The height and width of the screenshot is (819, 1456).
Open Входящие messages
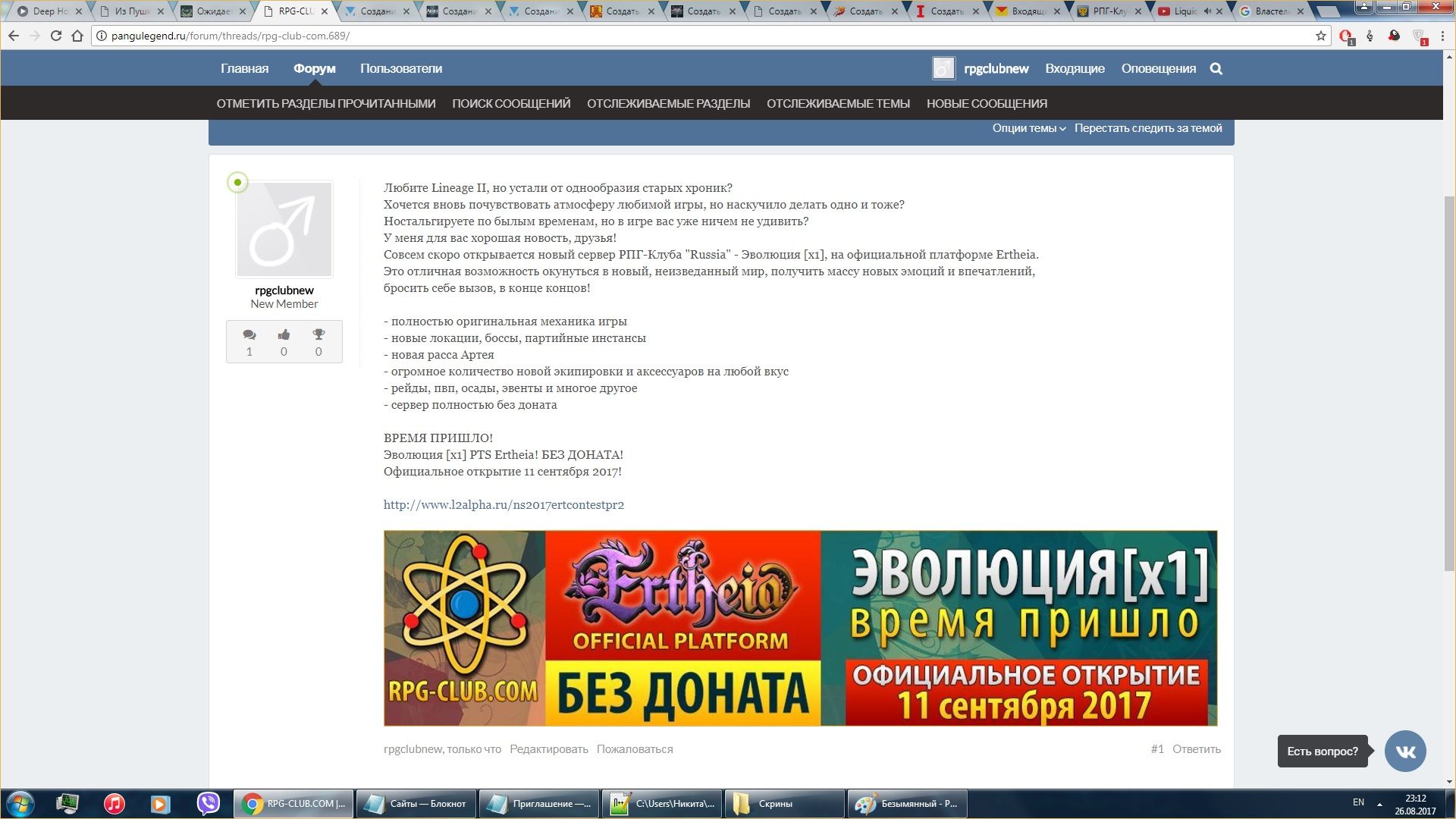pos(1075,68)
